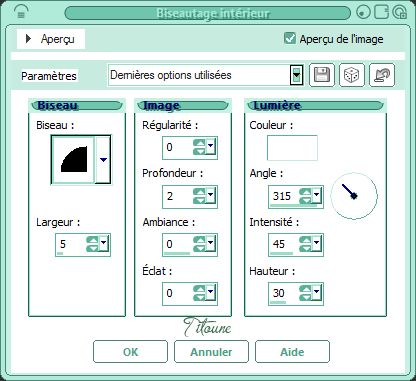Click the Angle direction dial
Screen dimensions: 416x381
[x=354, y=195]
